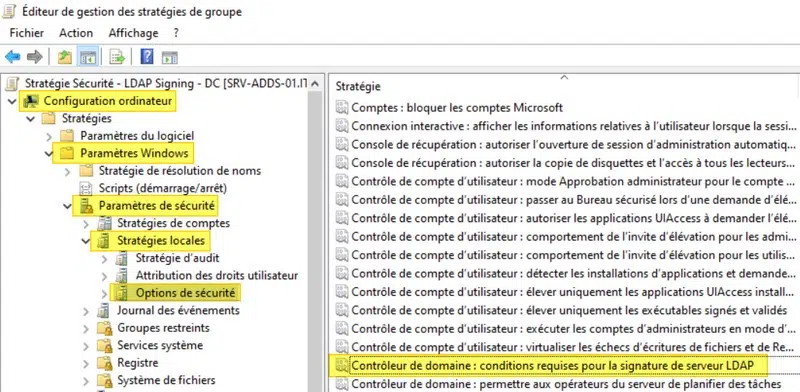Open the Fichier menu
Screen dimensions: 800x392
(x=27, y=33)
